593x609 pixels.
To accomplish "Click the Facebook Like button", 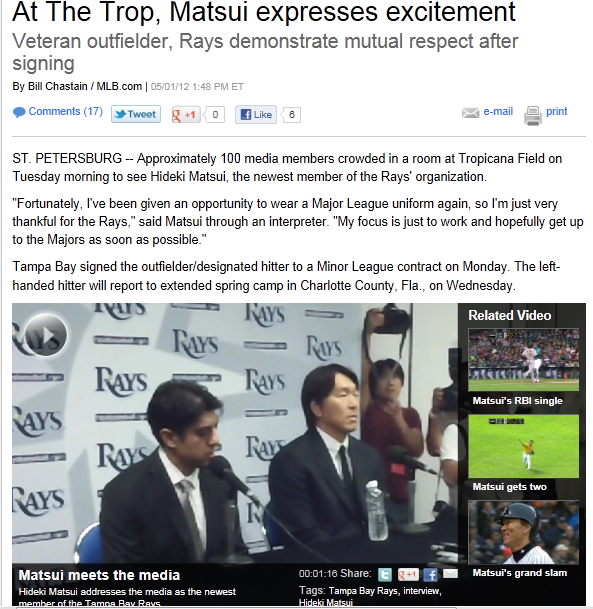I will pos(256,115).
